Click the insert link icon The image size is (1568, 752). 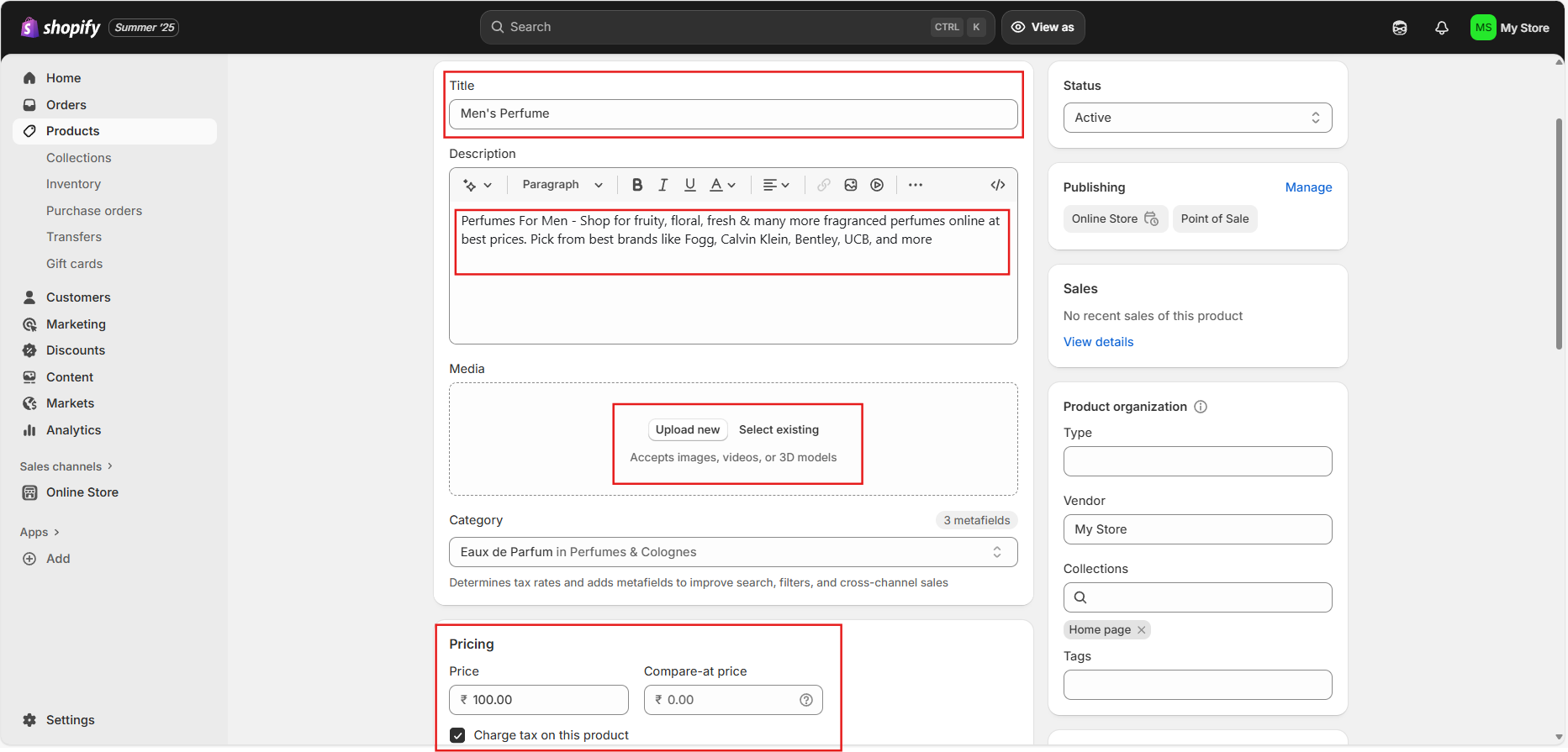coord(824,185)
